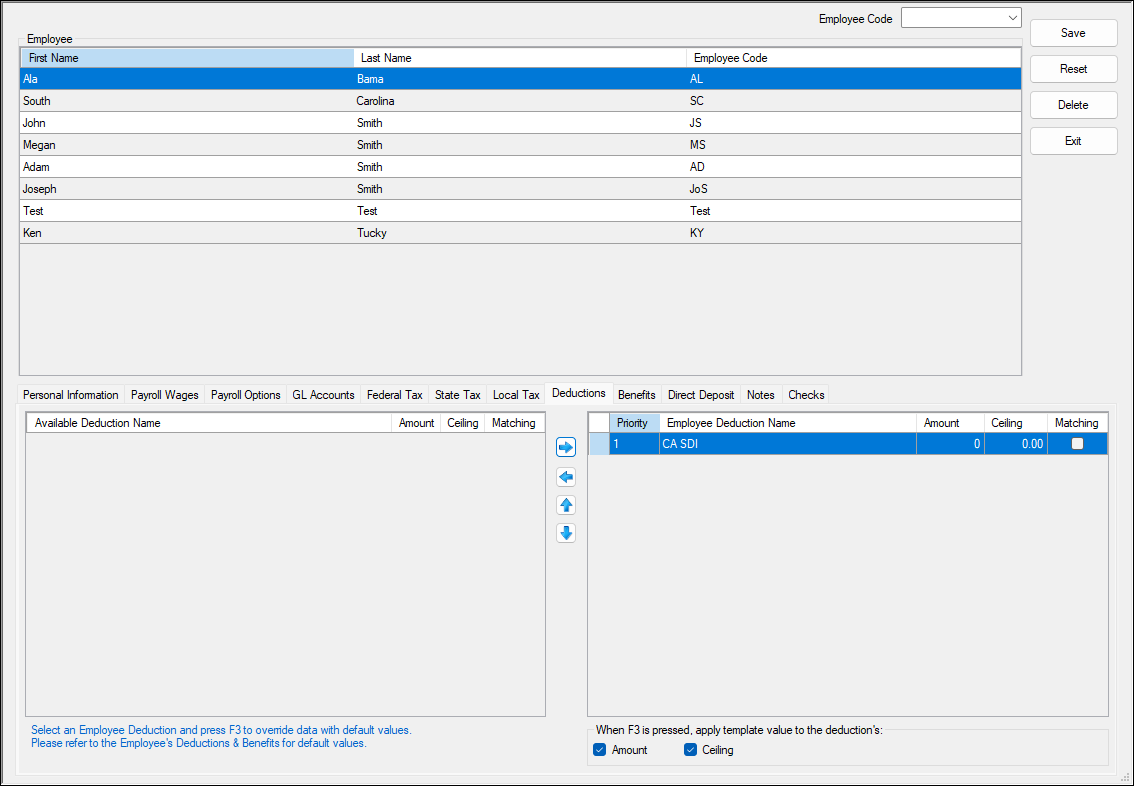Switch to the Federal Tax tab
This screenshot has height=786, width=1134.
coord(395,395)
